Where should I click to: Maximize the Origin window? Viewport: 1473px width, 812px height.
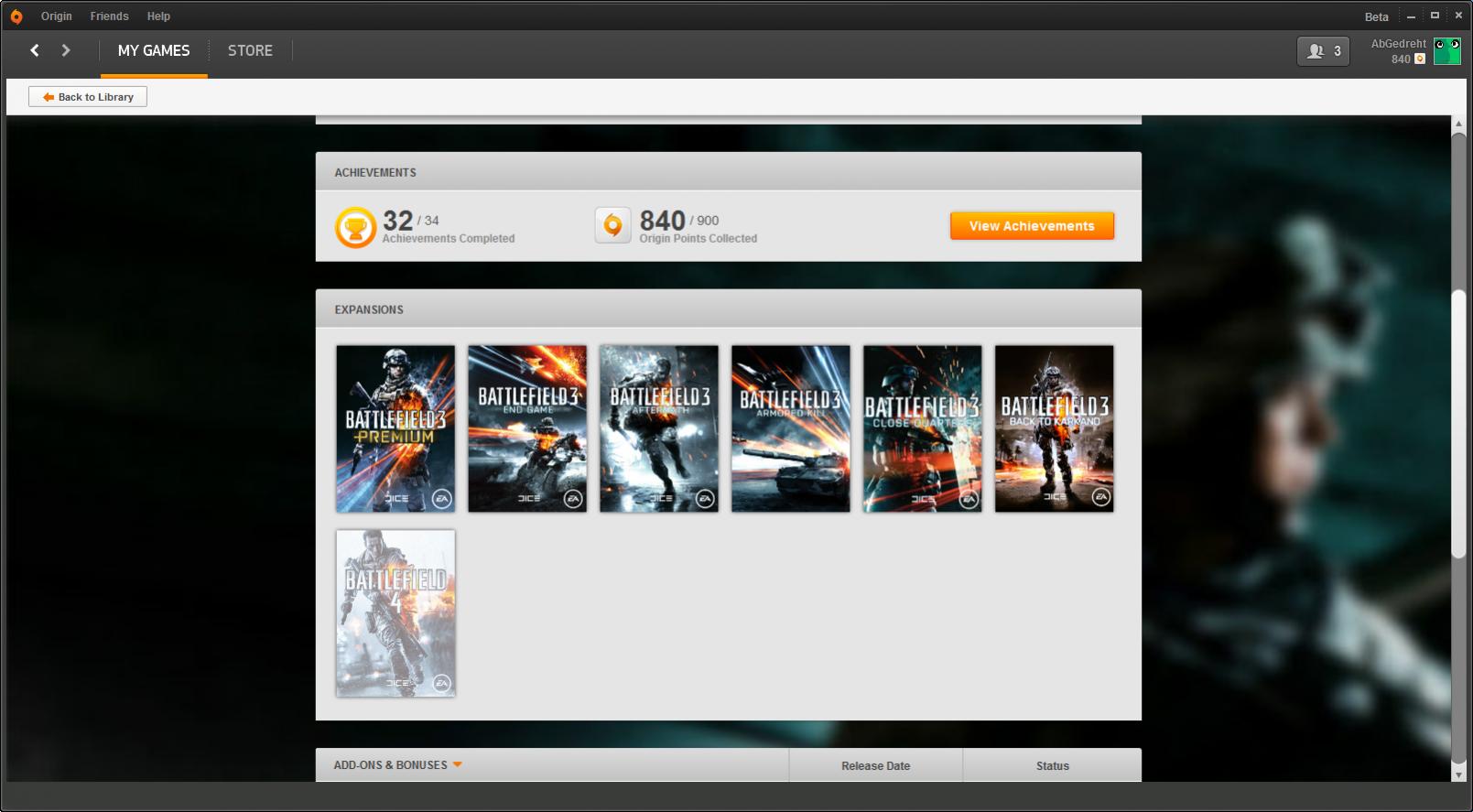[x=1435, y=16]
